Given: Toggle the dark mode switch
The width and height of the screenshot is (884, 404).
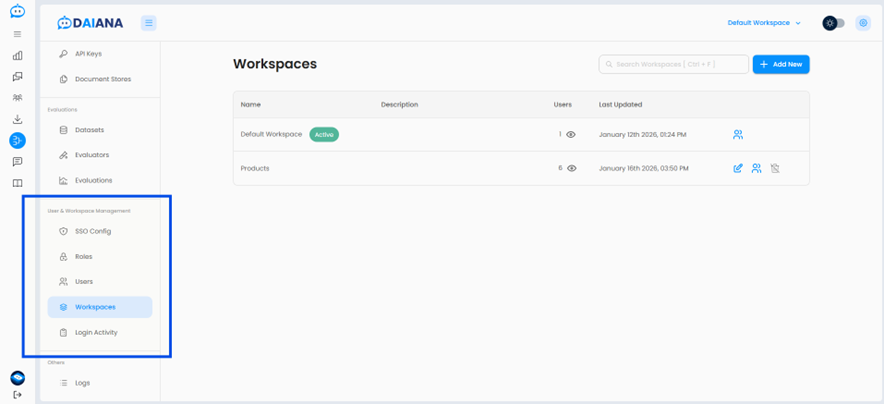Looking at the screenshot, I should (x=833, y=23).
